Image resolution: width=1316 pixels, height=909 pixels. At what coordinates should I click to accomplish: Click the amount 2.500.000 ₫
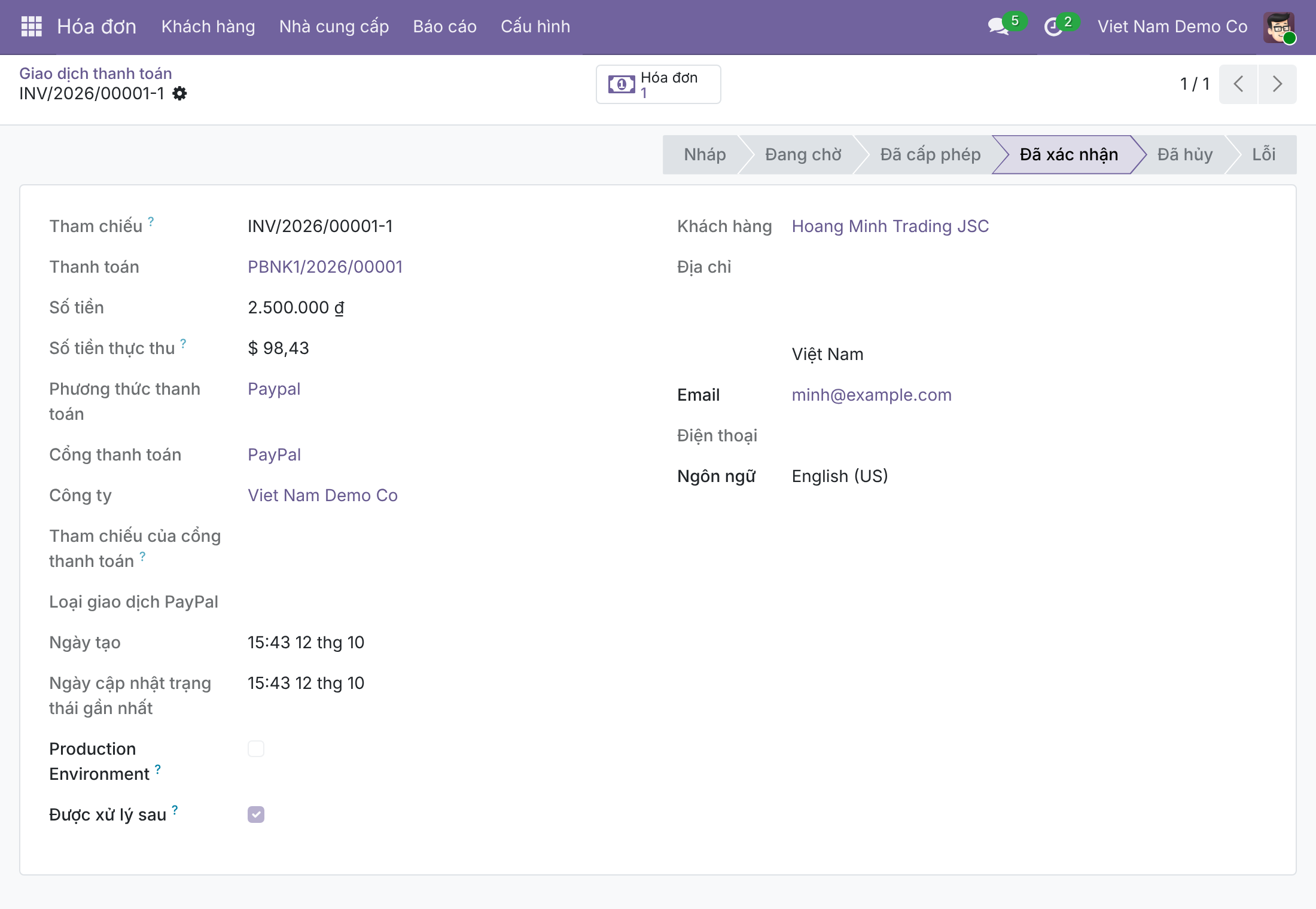pyautogui.click(x=296, y=307)
